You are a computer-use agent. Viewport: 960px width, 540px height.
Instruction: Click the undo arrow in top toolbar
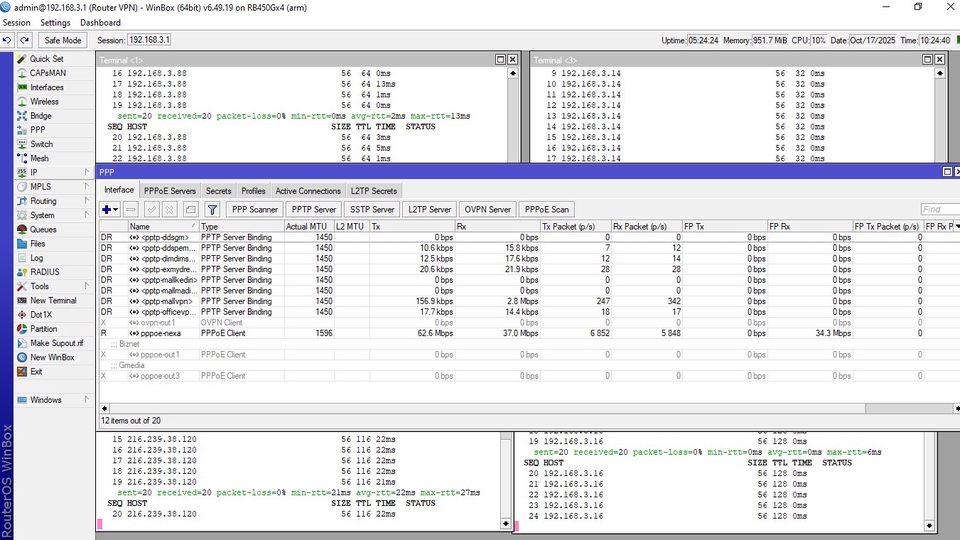click(8, 40)
